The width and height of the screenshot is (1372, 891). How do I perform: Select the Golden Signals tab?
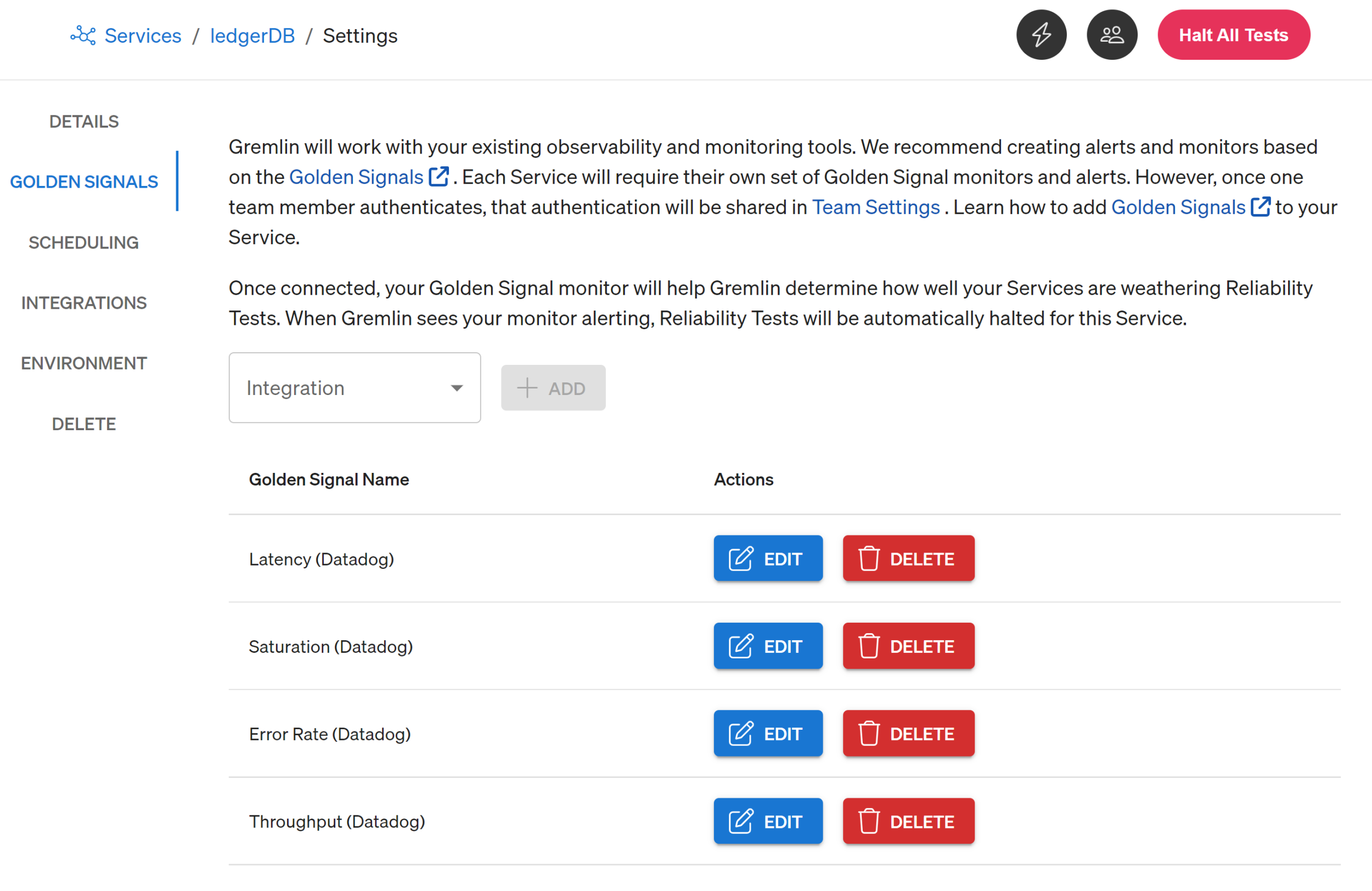coord(84,181)
